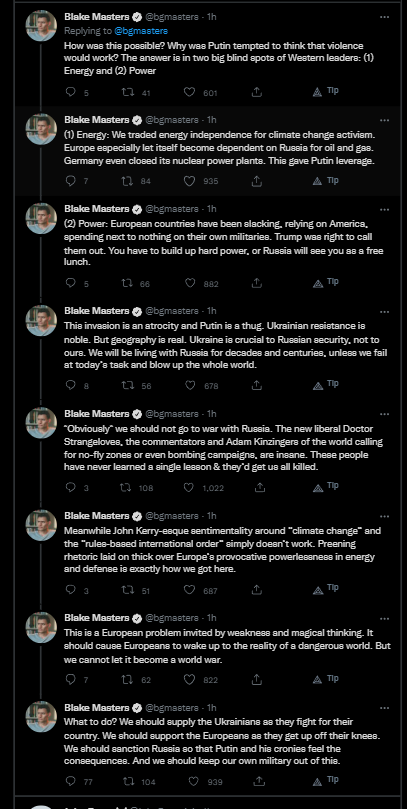Share the tweet with 678 likes
The height and width of the screenshot is (809, 407).
point(256,385)
